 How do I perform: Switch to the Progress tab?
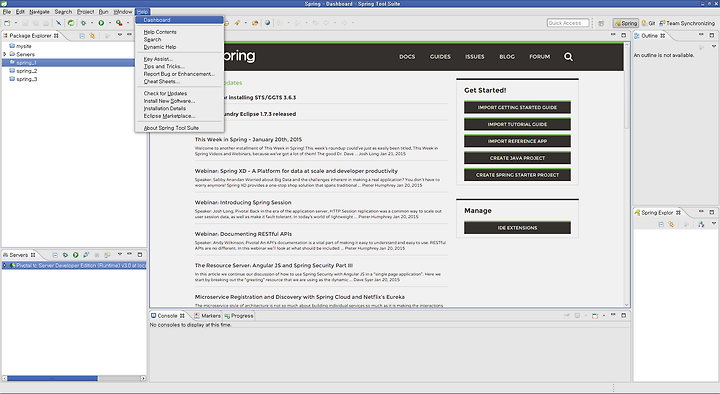[x=239, y=316]
